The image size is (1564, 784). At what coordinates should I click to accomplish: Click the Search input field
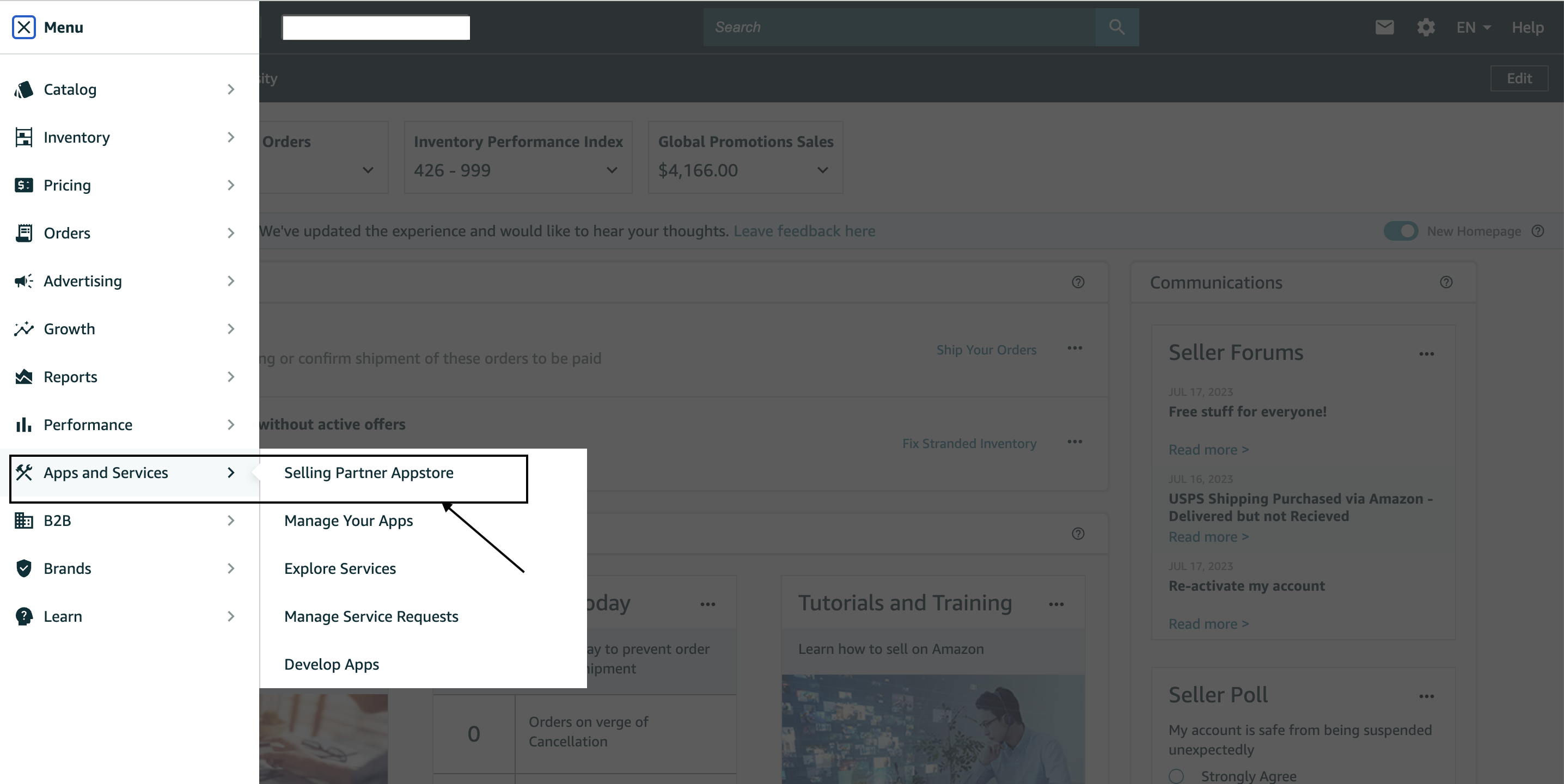pos(900,27)
